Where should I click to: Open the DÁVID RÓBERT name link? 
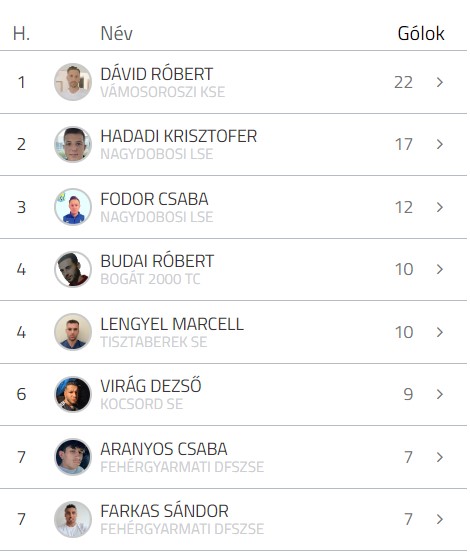[x=157, y=74]
